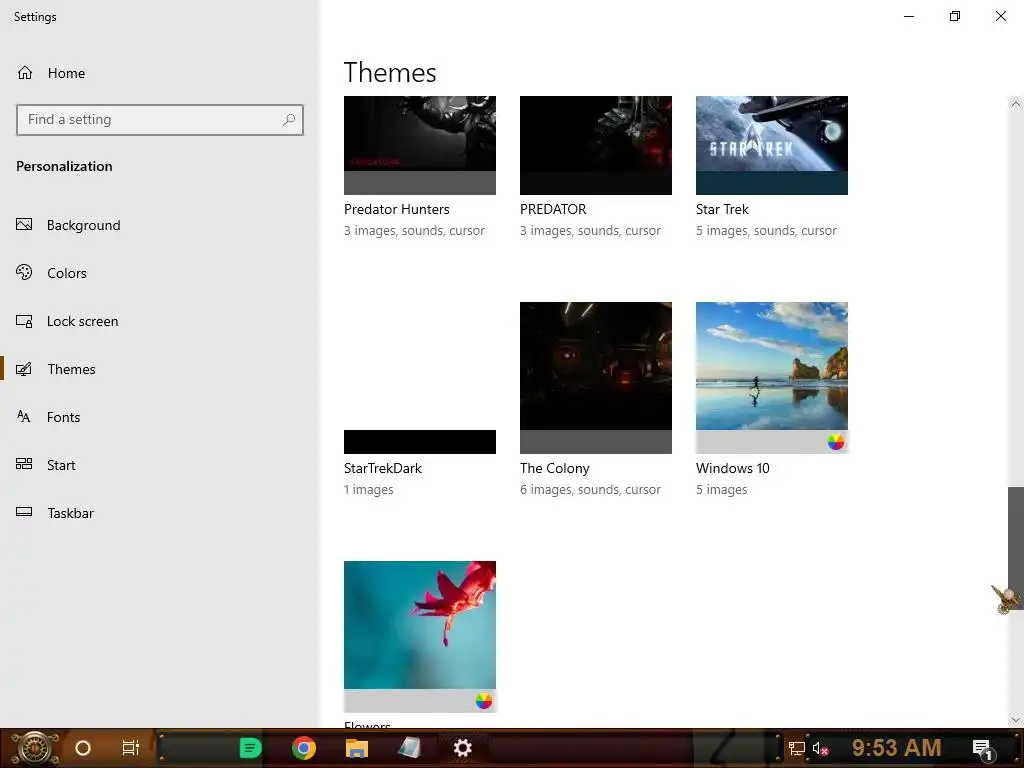
Task: Click the Start tiles icon
Action: click(24, 464)
